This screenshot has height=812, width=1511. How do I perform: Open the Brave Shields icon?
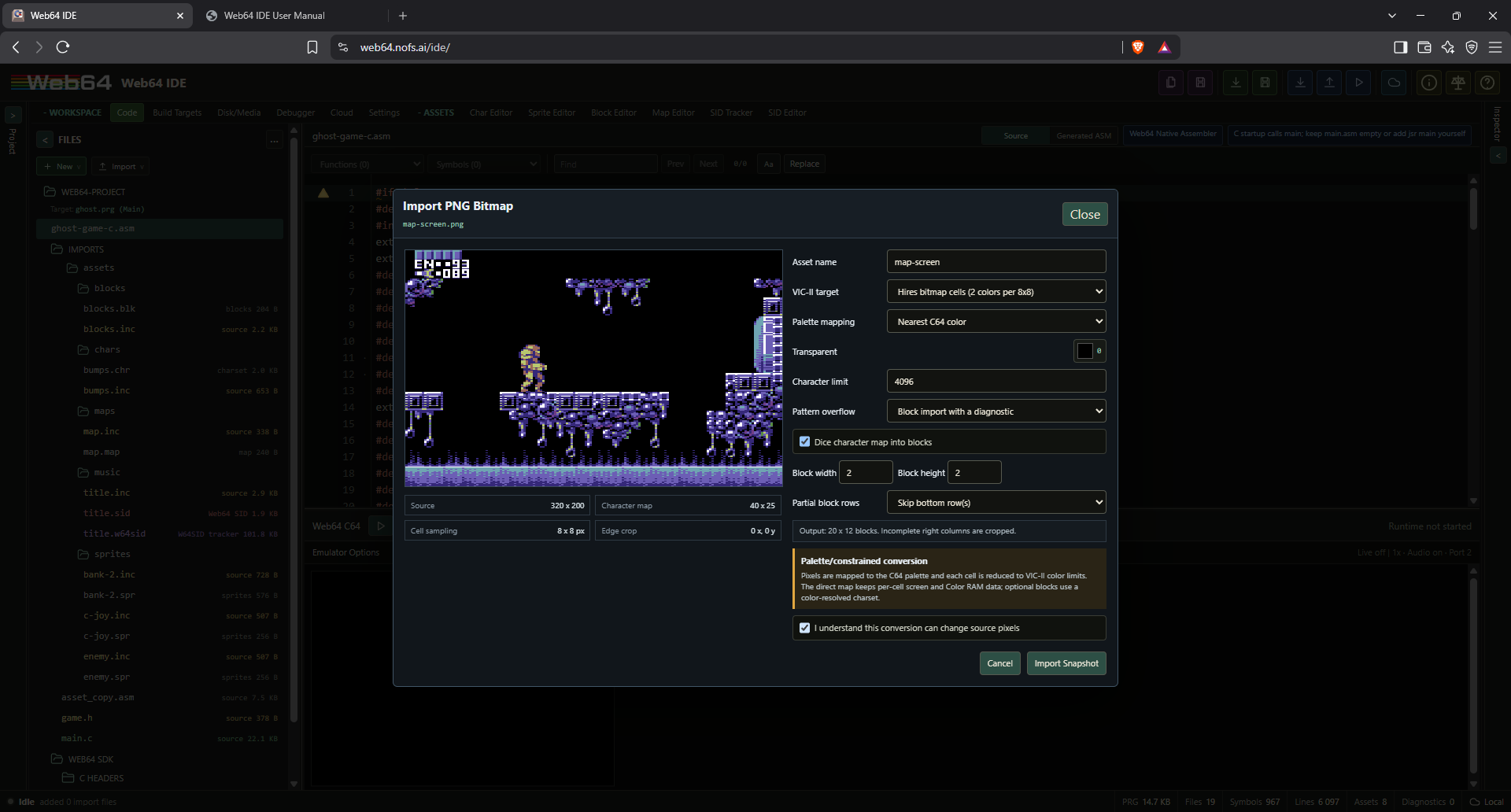pyautogui.click(x=1137, y=47)
